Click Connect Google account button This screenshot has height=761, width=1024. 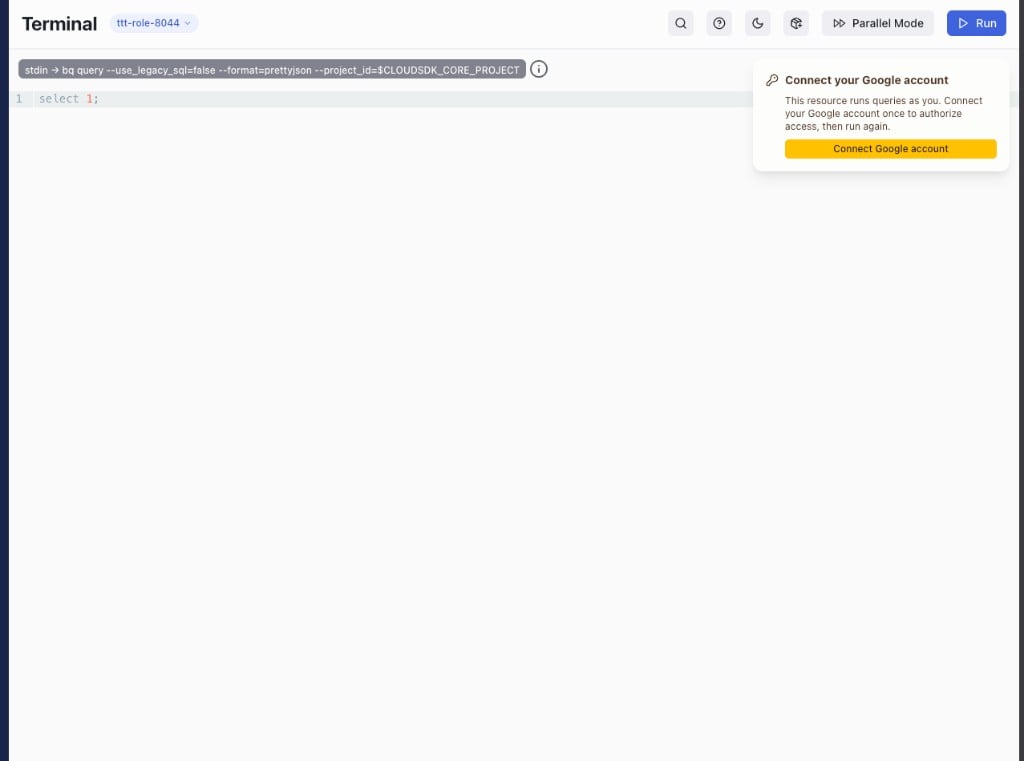[891, 149]
